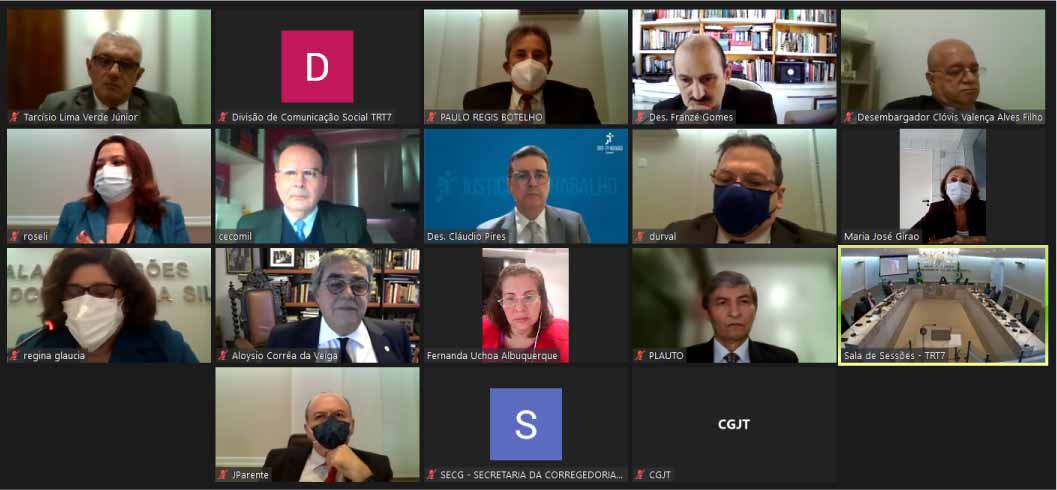
Task: Select Maria José Girao video tile
Action: [943, 186]
